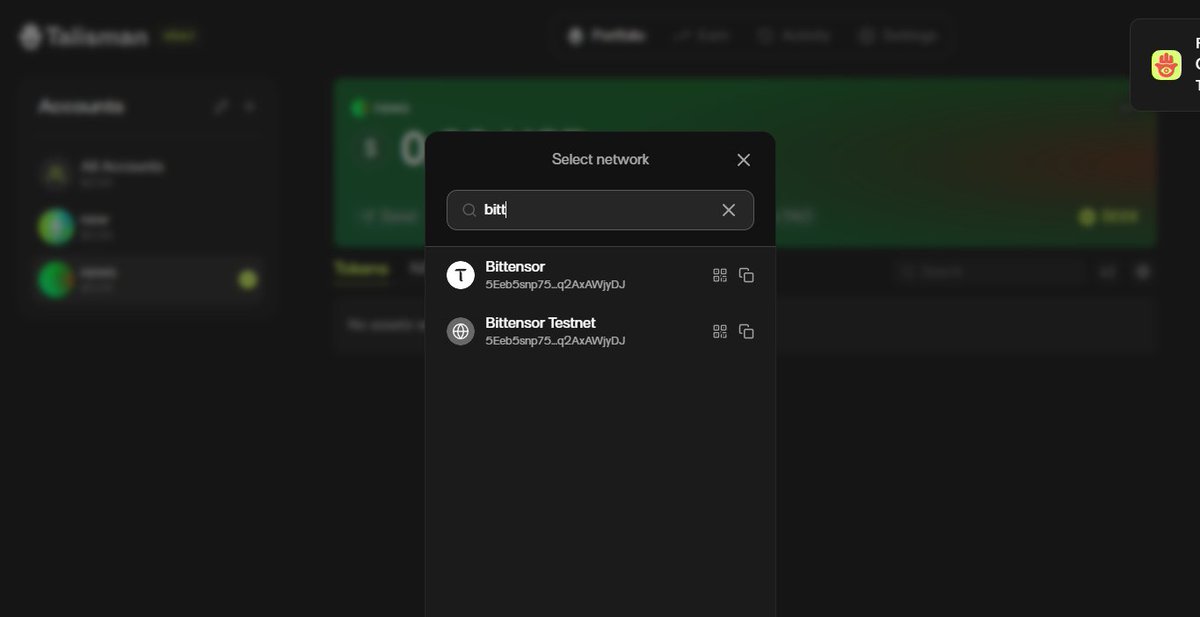
Task: Click the Bittensor Testnet globe icon
Action: click(x=460, y=331)
